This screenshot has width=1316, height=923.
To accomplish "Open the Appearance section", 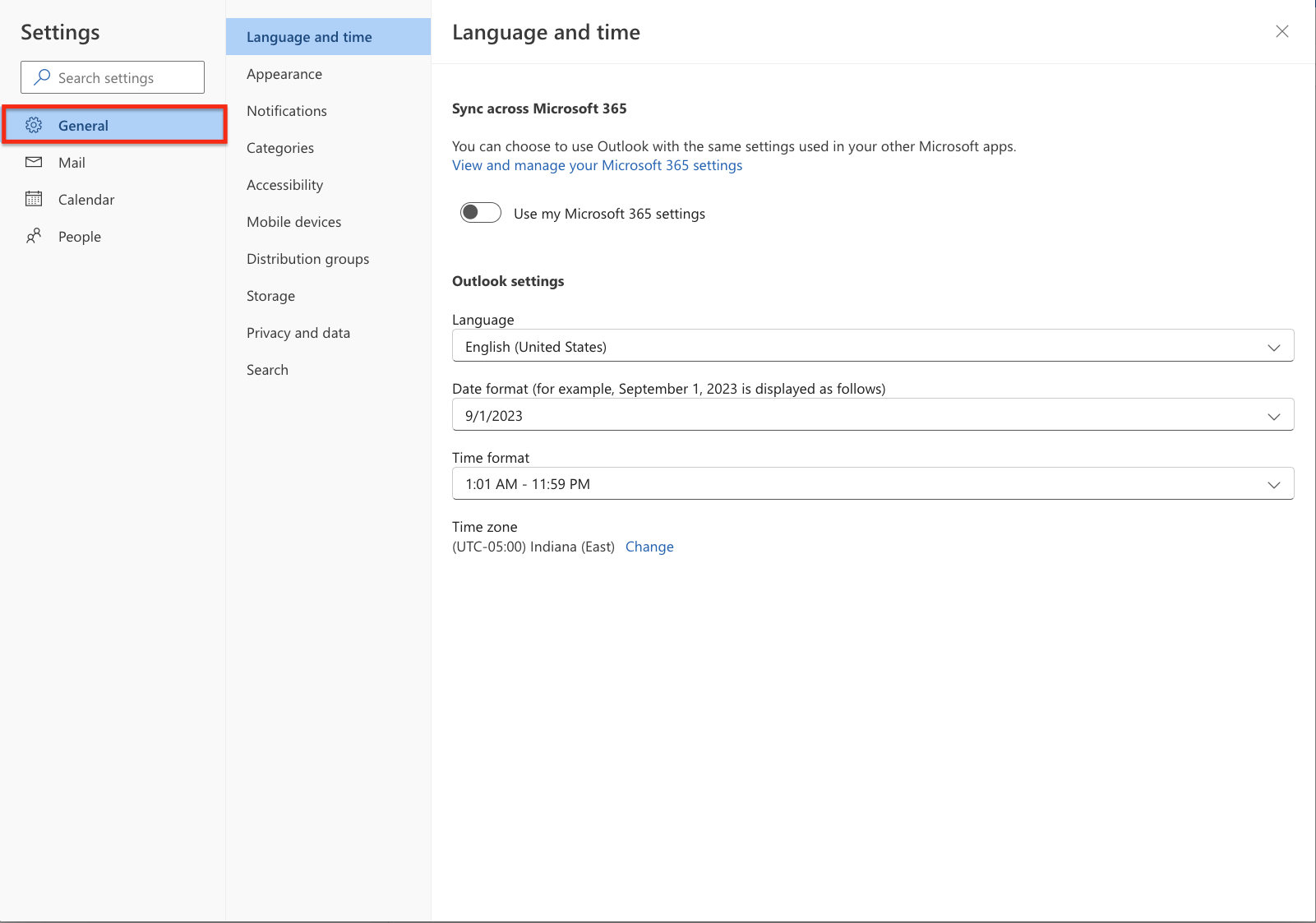I will click(328, 74).
